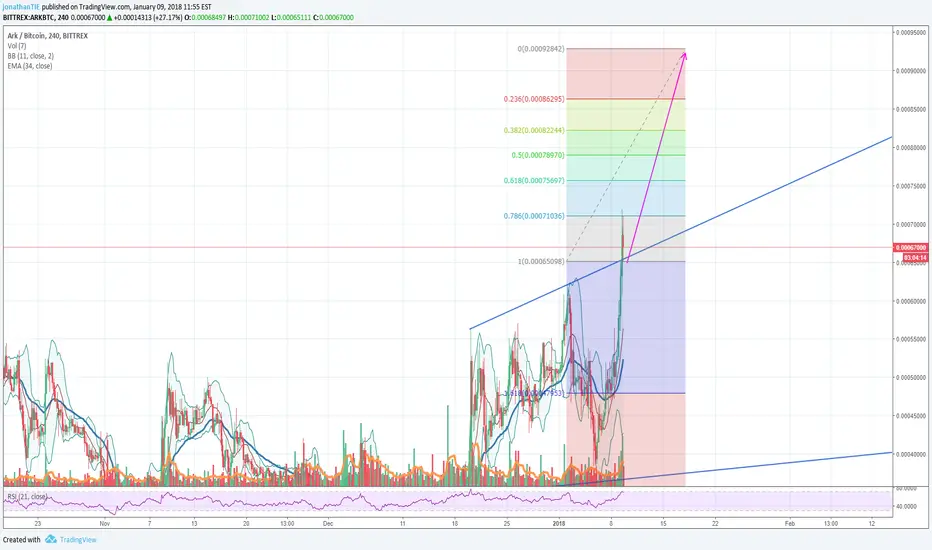Select the Vol (7) indicator label
This screenshot has height=550, width=932.
point(17,46)
